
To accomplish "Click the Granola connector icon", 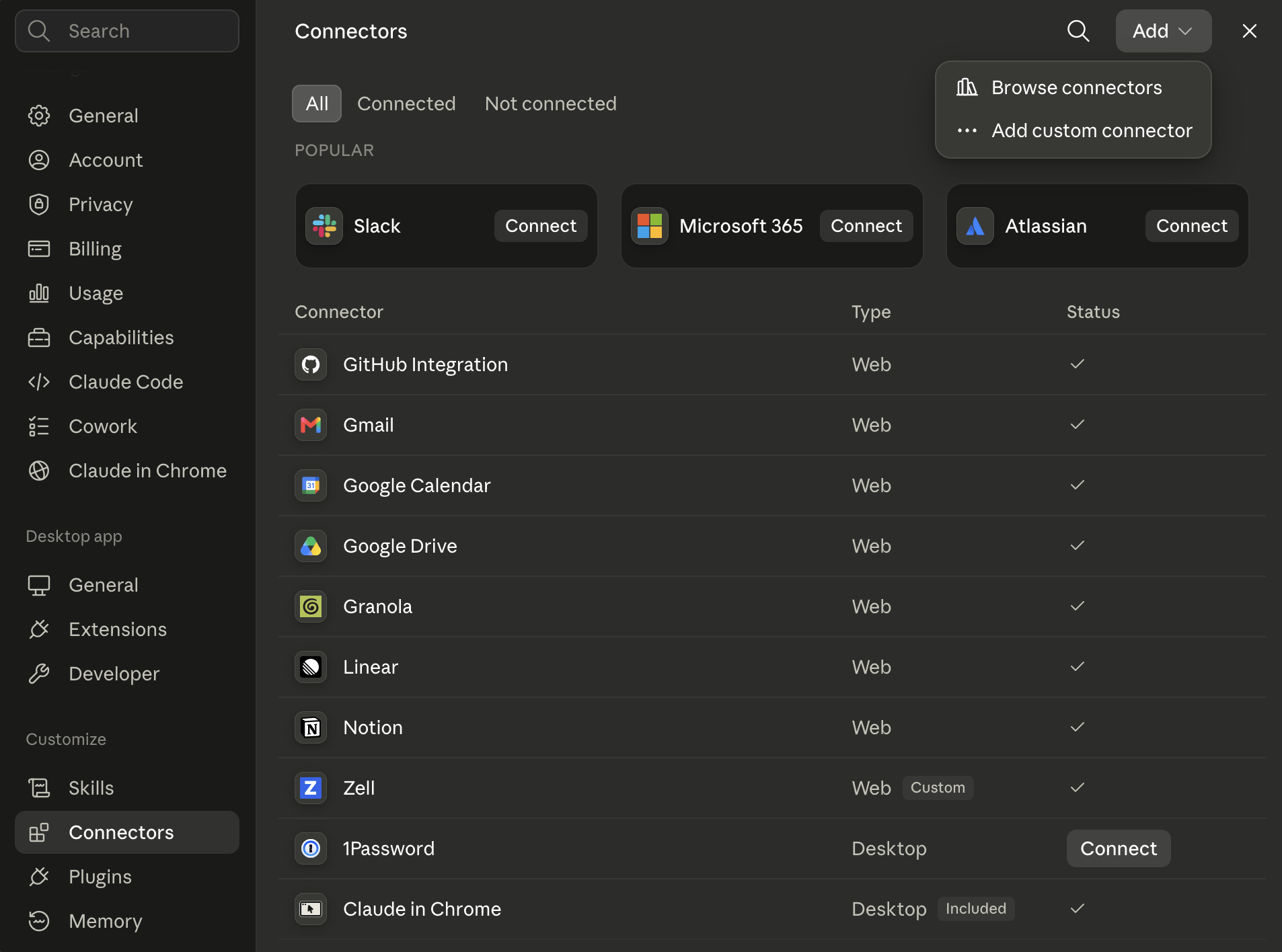I will tap(311, 606).
